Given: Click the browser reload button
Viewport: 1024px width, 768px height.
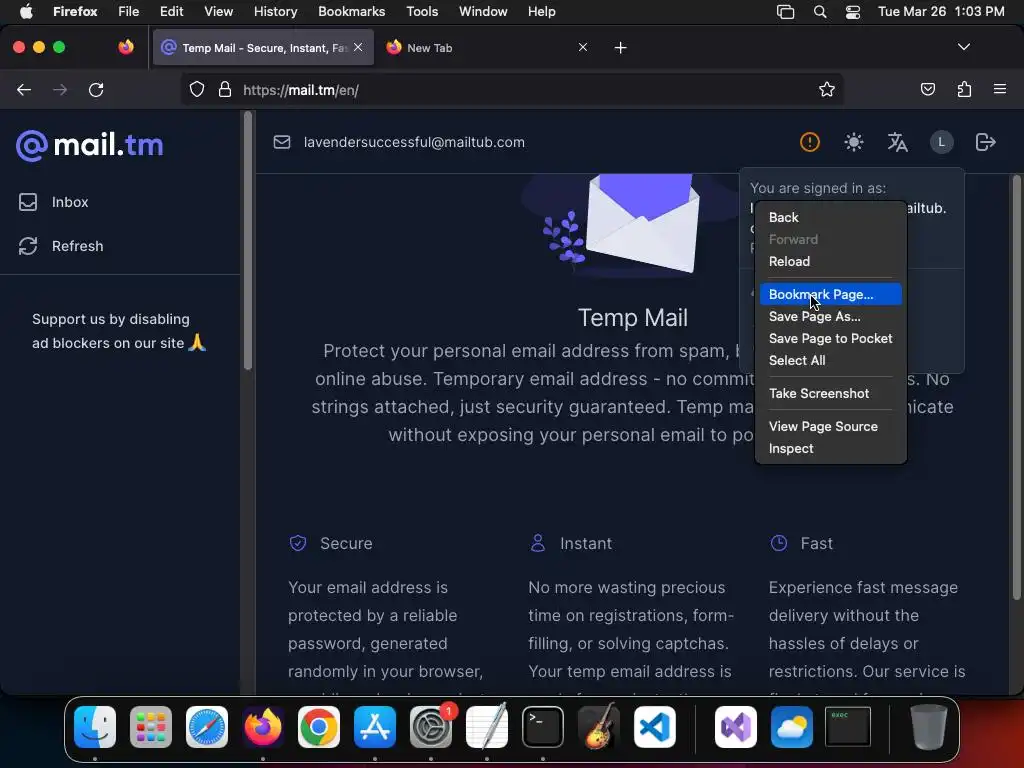Looking at the screenshot, I should click(x=96, y=89).
